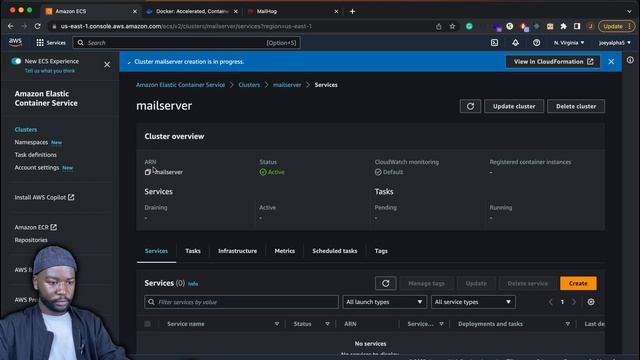640x360 pixels.
Task: Open Clusters breadcrumb link
Action: [x=249, y=85]
